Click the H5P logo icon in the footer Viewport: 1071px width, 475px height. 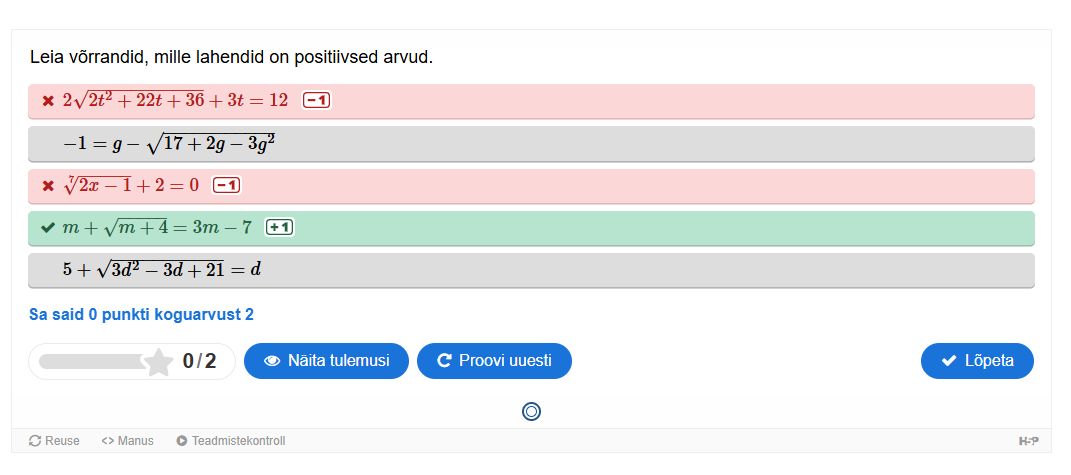(x=1028, y=441)
